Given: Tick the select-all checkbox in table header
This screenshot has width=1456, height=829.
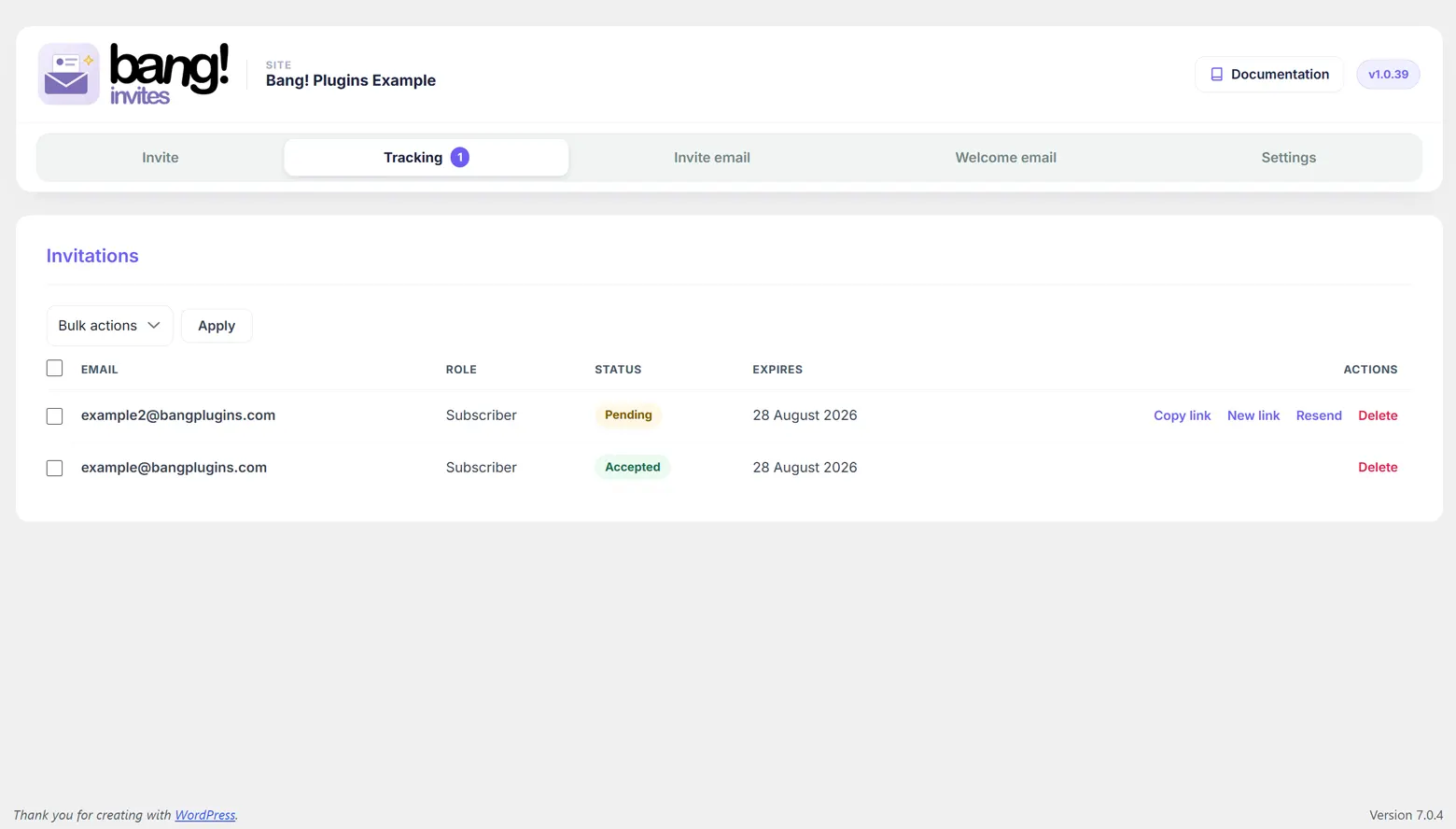Looking at the screenshot, I should tap(54, 369).
